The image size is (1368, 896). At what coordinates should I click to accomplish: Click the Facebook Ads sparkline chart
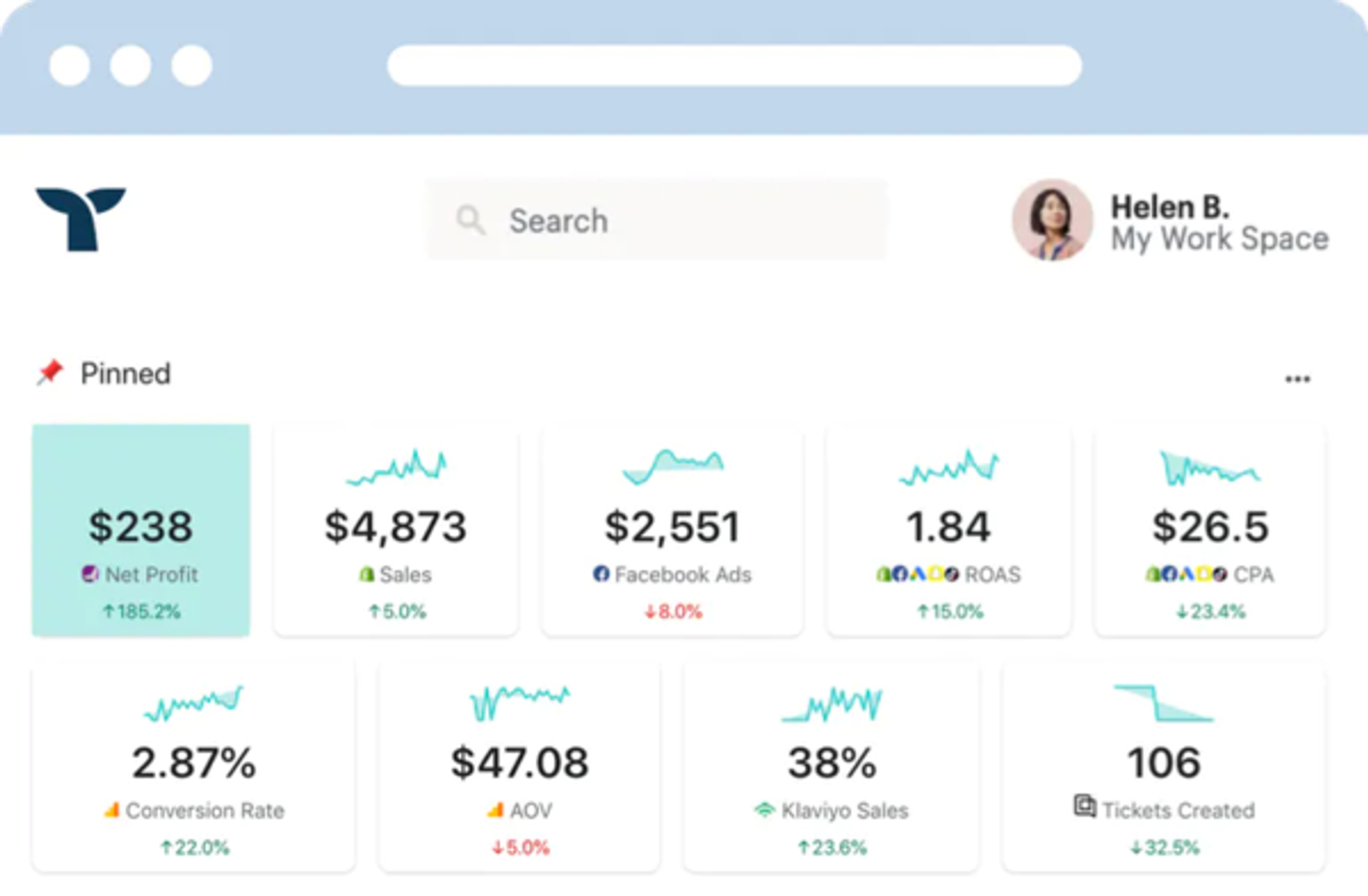click(x=673, y=466)
